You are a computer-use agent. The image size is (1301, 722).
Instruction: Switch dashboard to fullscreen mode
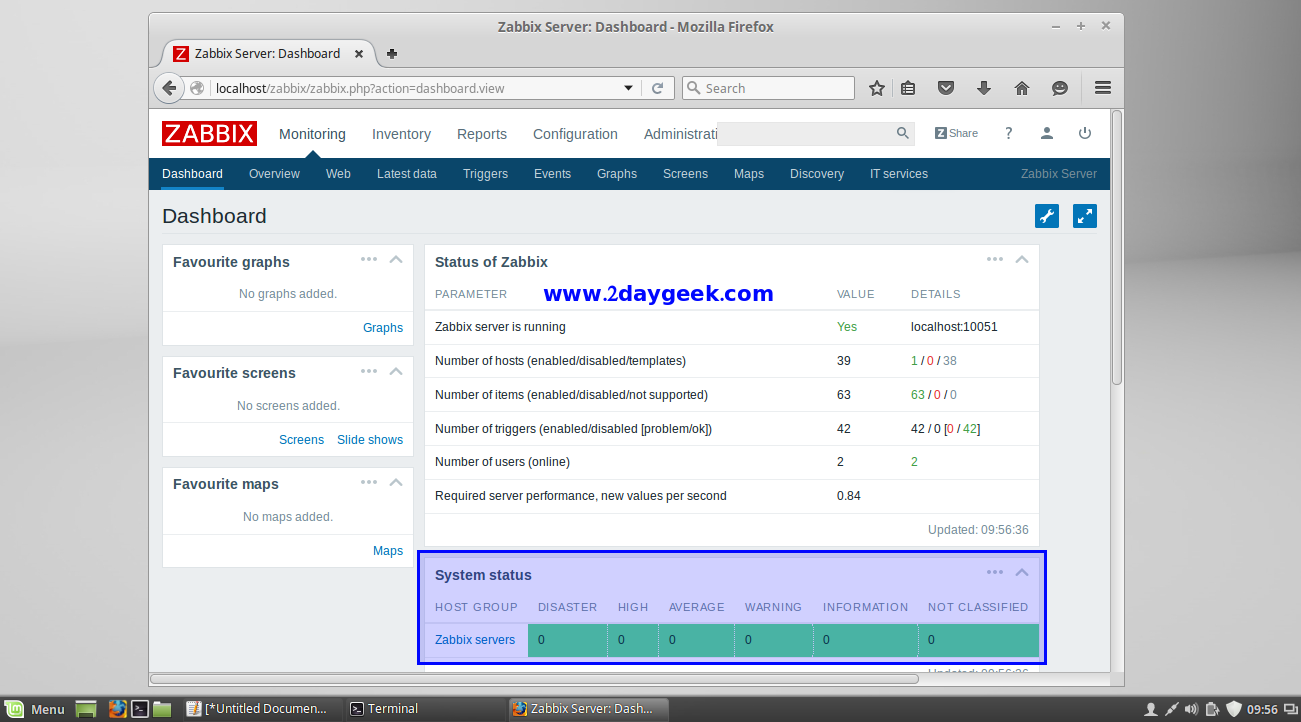(x=1085, y=216)
